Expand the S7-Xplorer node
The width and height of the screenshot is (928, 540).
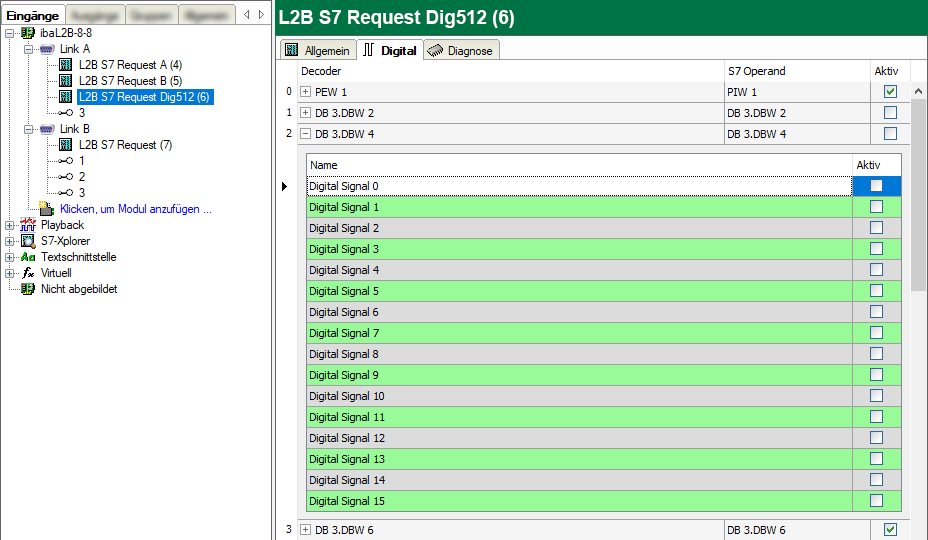pyautogui.click(x=9, y=241)
